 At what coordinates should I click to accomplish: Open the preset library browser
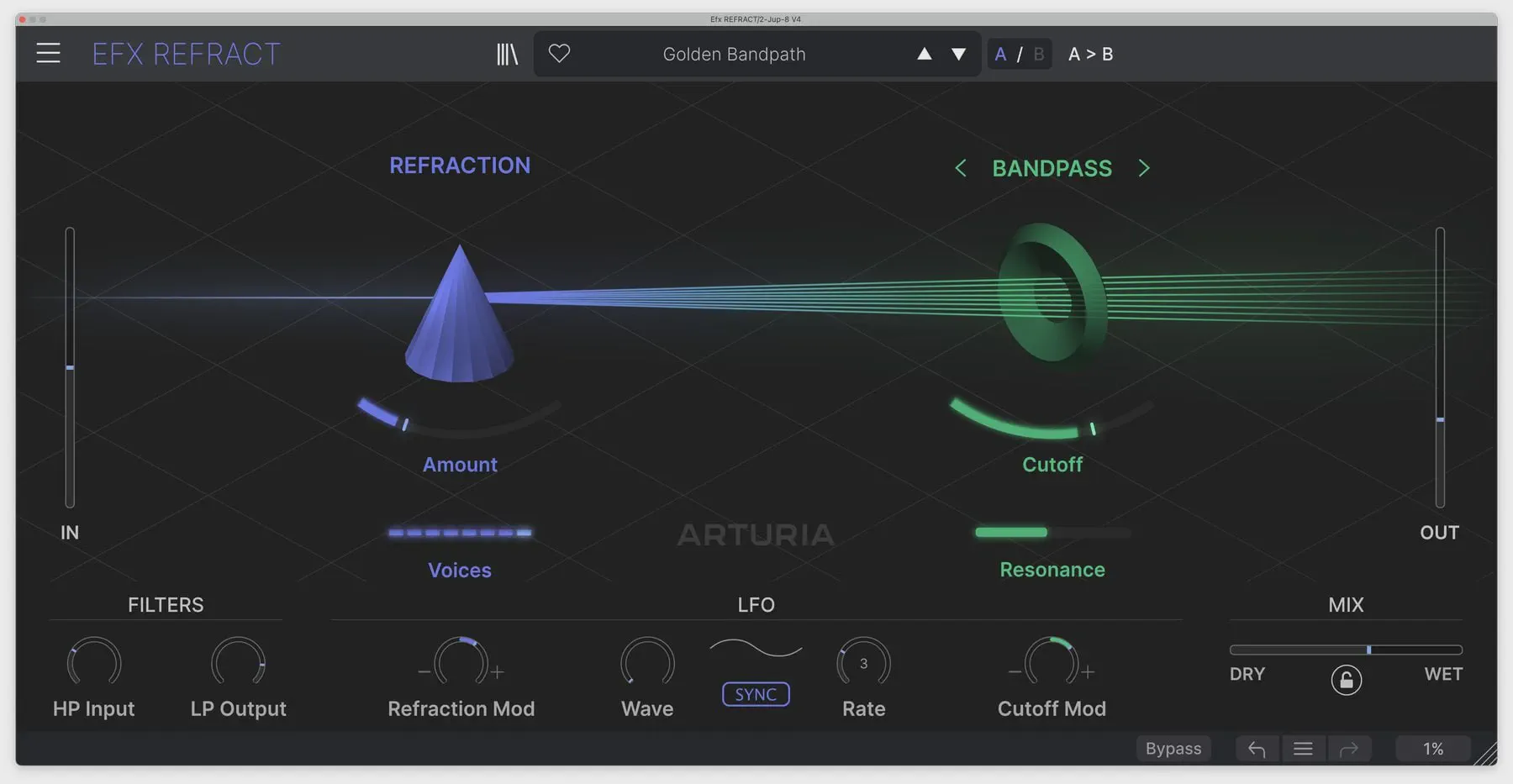(507, 54)
